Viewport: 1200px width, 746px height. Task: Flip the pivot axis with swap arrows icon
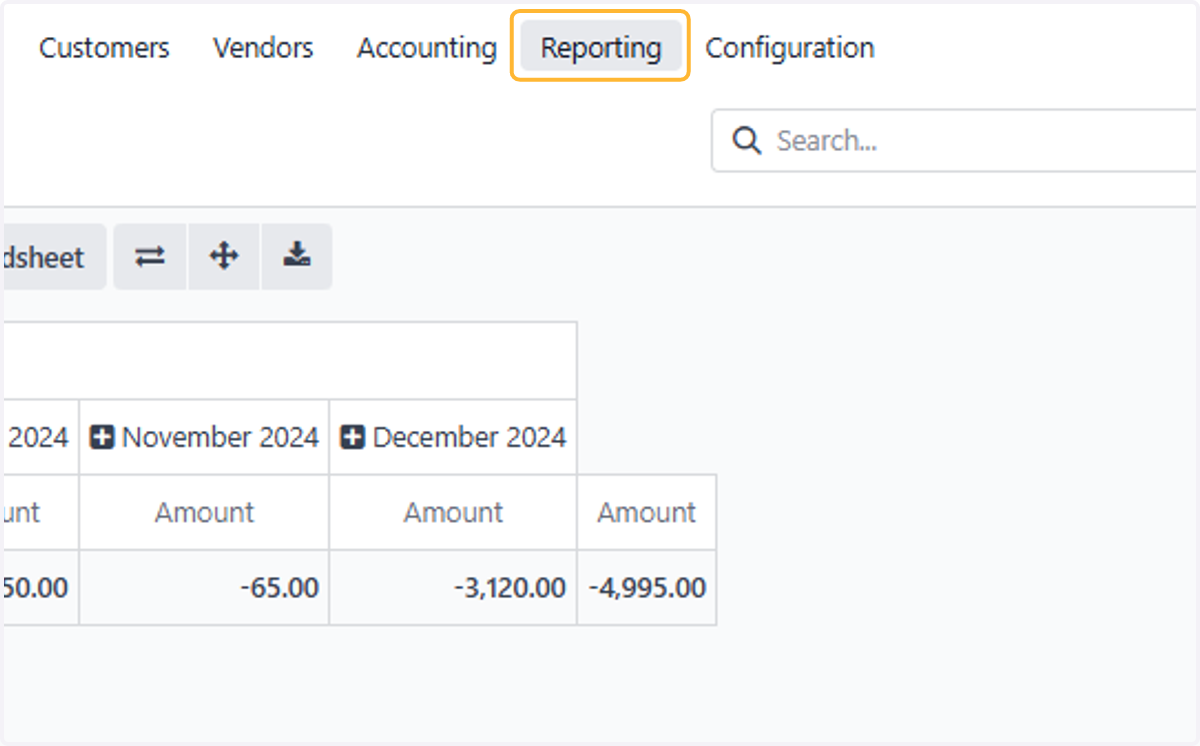tap(150, 257)
